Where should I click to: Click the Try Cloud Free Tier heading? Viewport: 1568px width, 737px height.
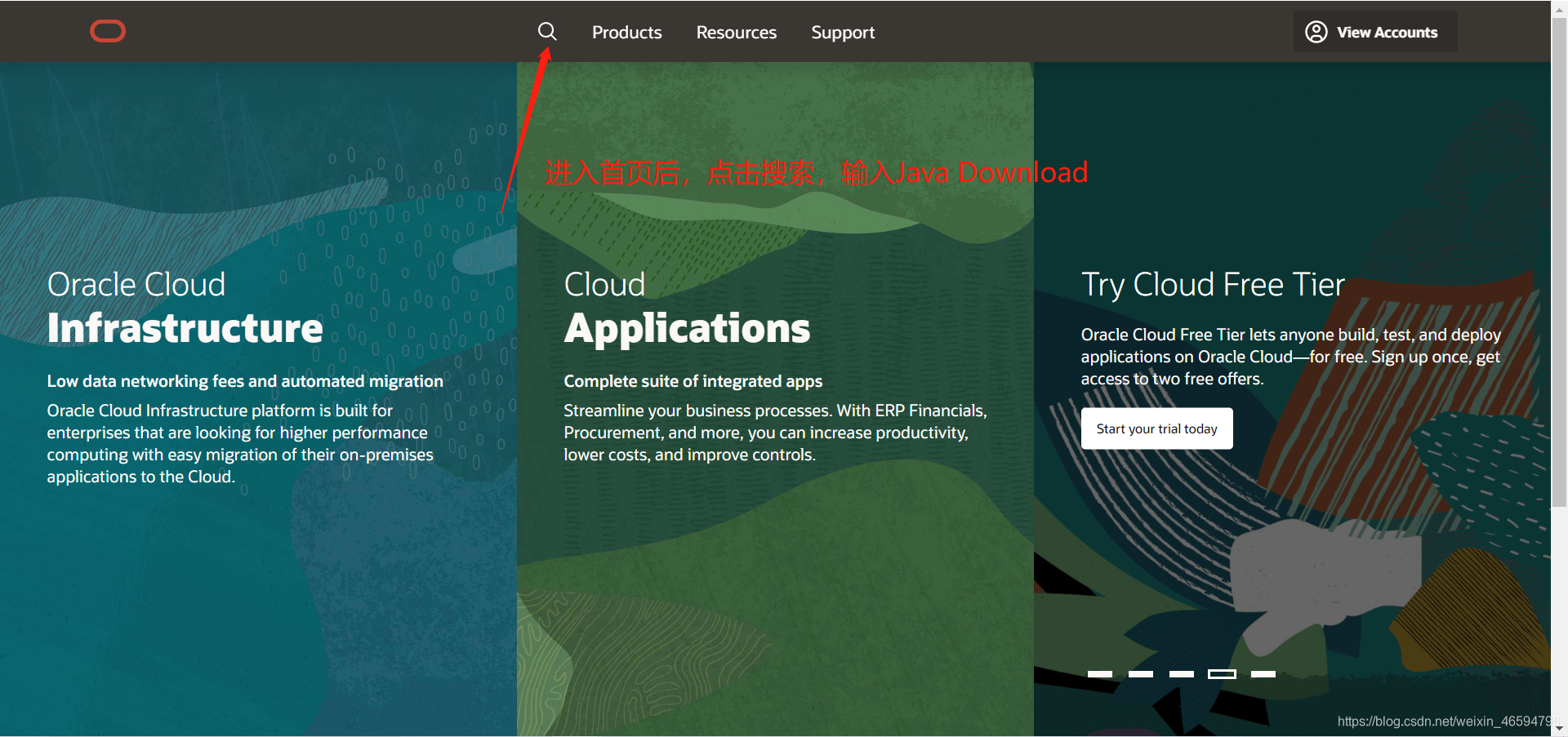(x=1213, y=285)
